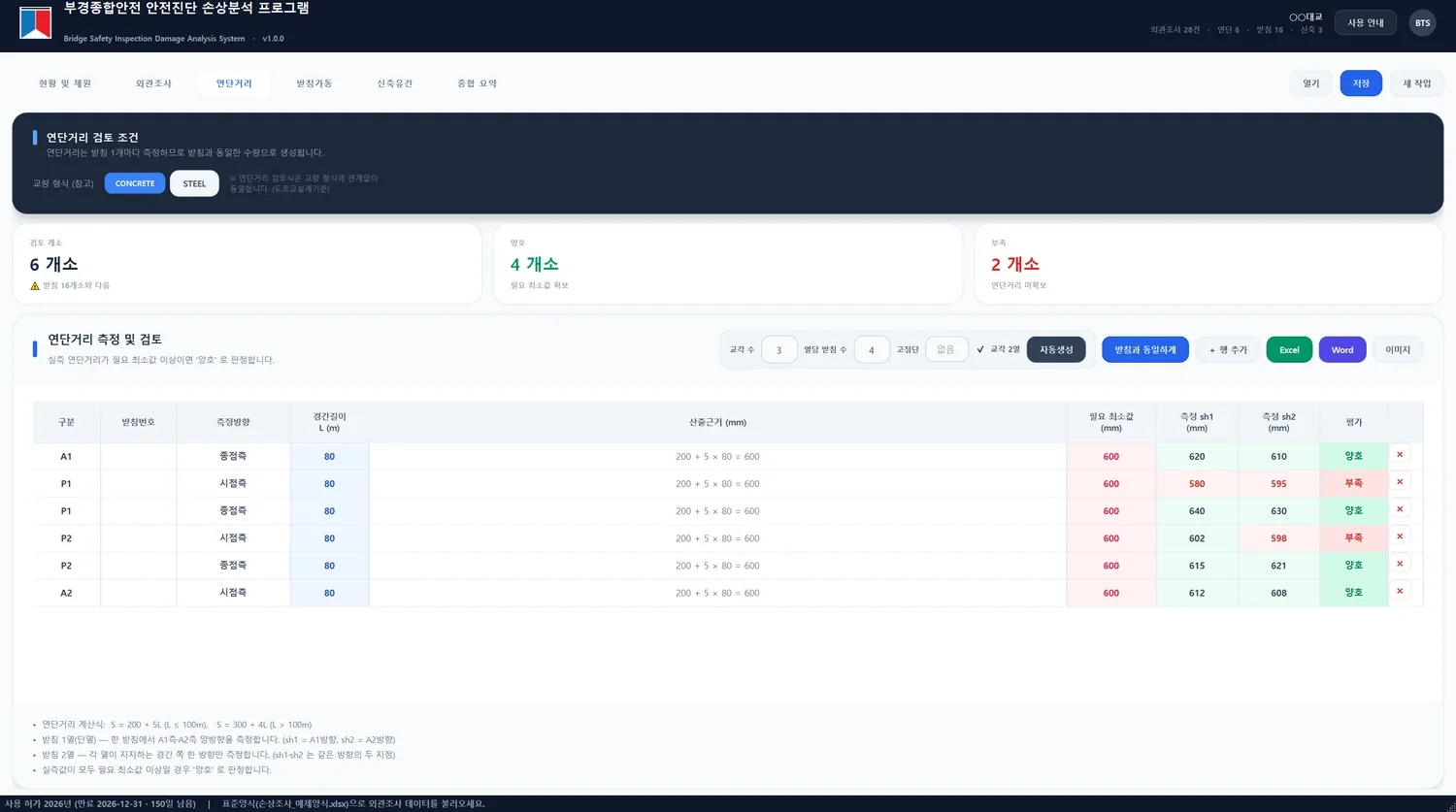Click sh1 value 580 in P1 row
The image size is (1456, 812).
[x=1197, y=483]
